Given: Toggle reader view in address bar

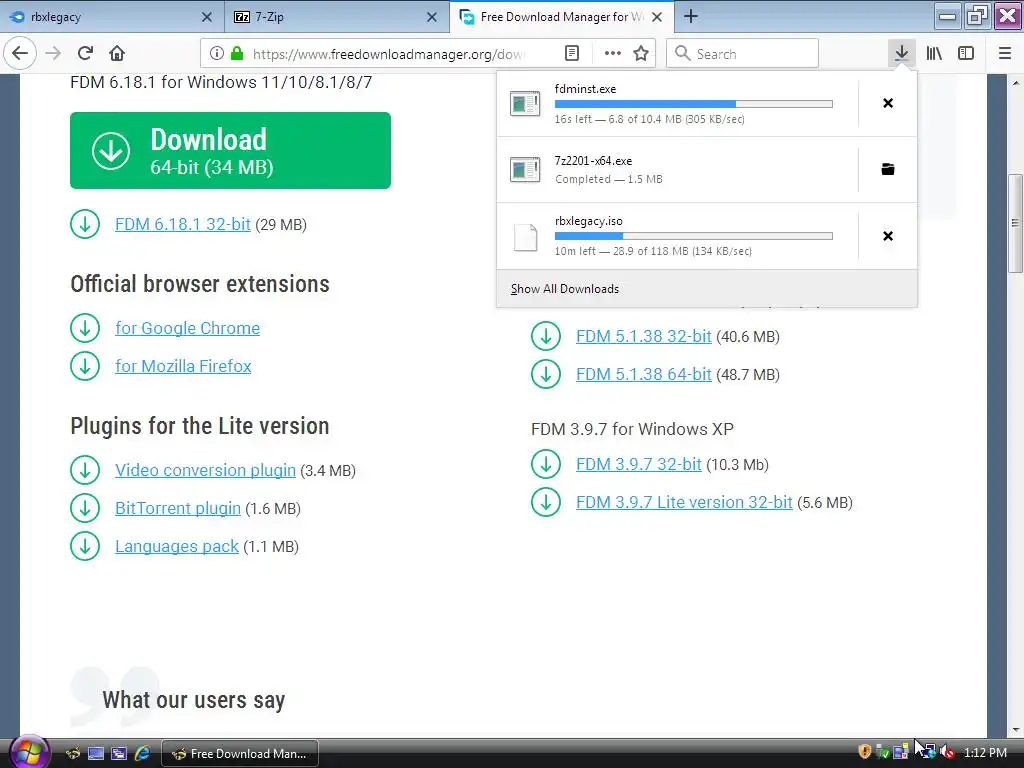Looking at the screenshot, I should 572,54.
